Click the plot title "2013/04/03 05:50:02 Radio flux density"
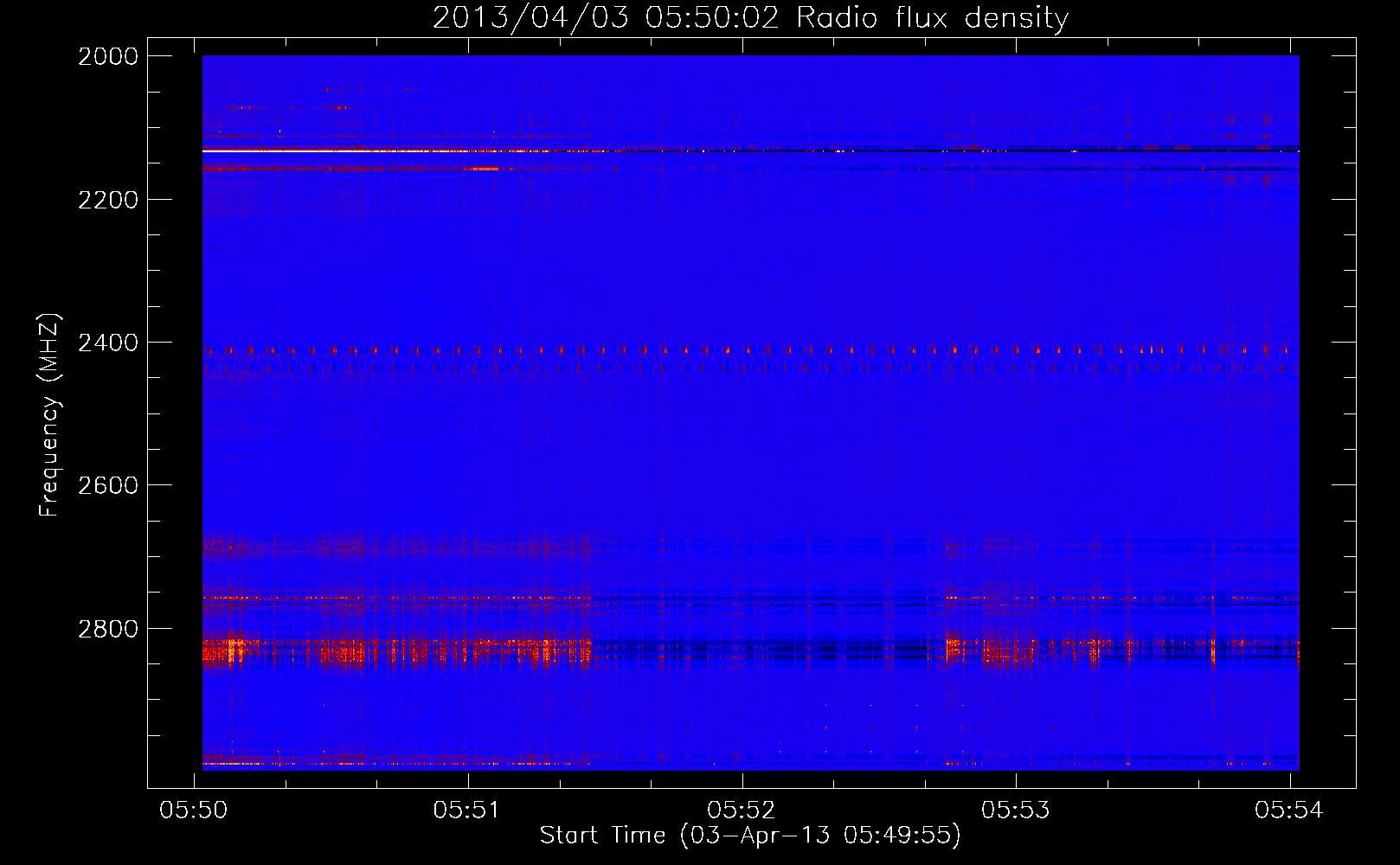This screenshot has height=865, width=1400. (x=750, y=18)
